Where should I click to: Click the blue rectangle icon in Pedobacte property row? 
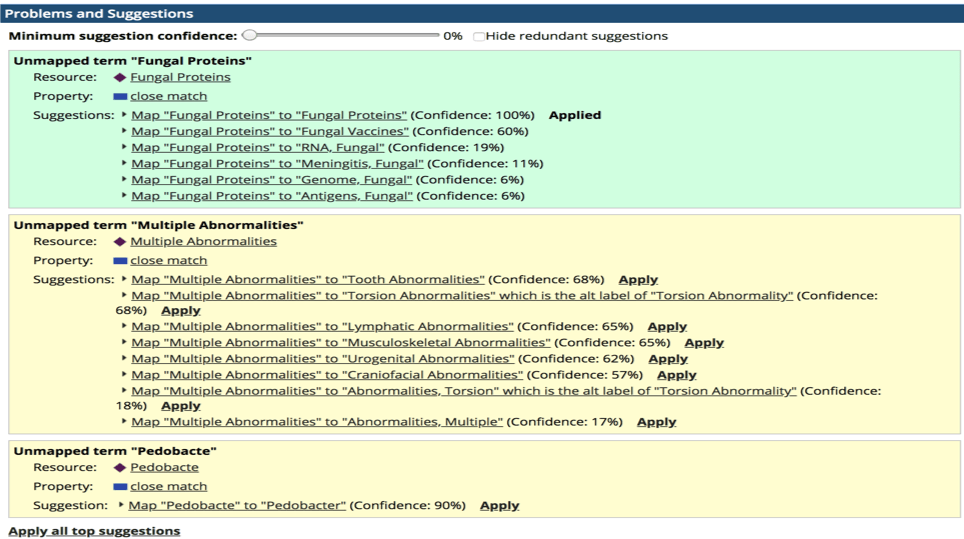pyautogui.click(x=120, y=487)
